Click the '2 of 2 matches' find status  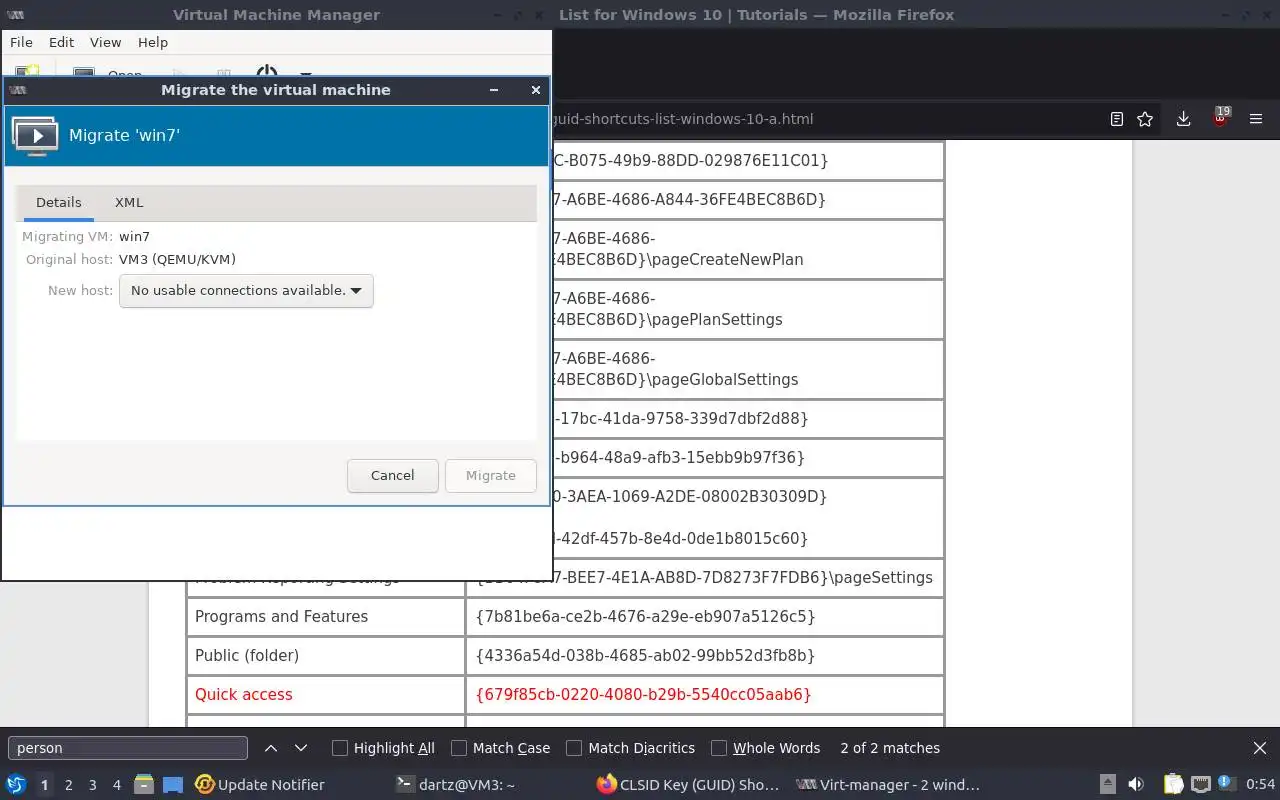point(890,748)
